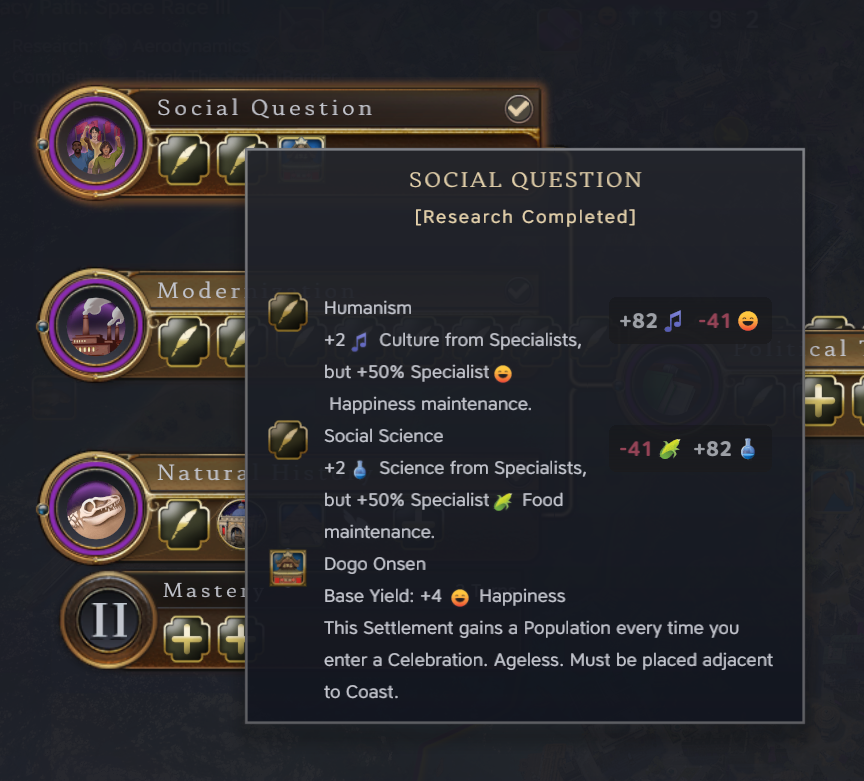Click Humanism feather icon in the tooltip

(288, 312)
